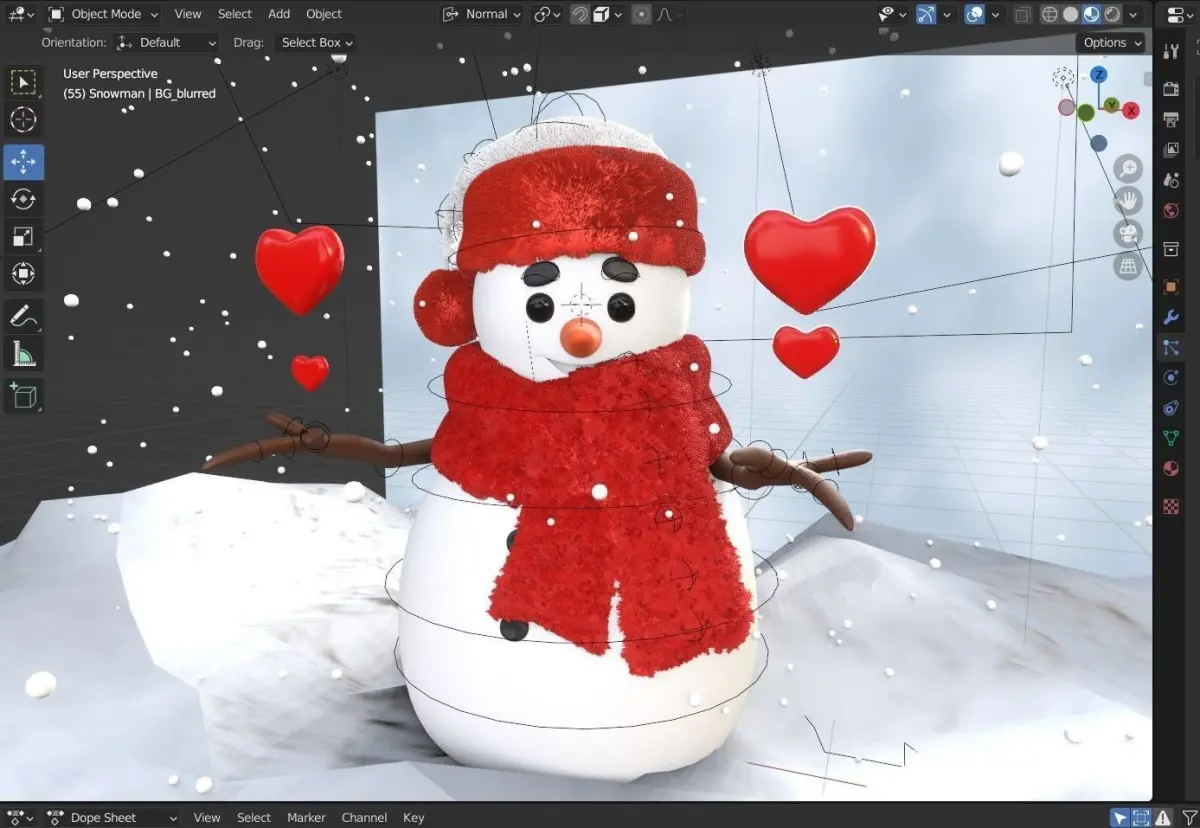Open the World properties tab
Screen dimensions: 1200x828
[1171, 210]
